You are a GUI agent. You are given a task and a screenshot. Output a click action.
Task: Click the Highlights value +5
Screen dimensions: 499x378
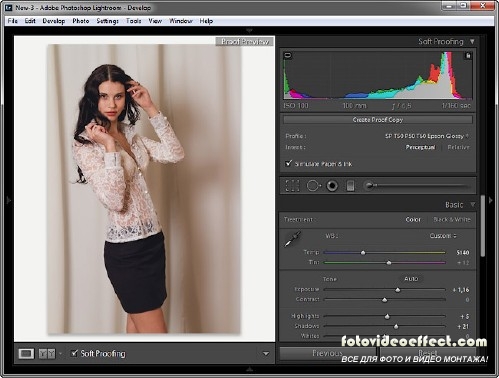pyautogui.click(x=465, y=316)
